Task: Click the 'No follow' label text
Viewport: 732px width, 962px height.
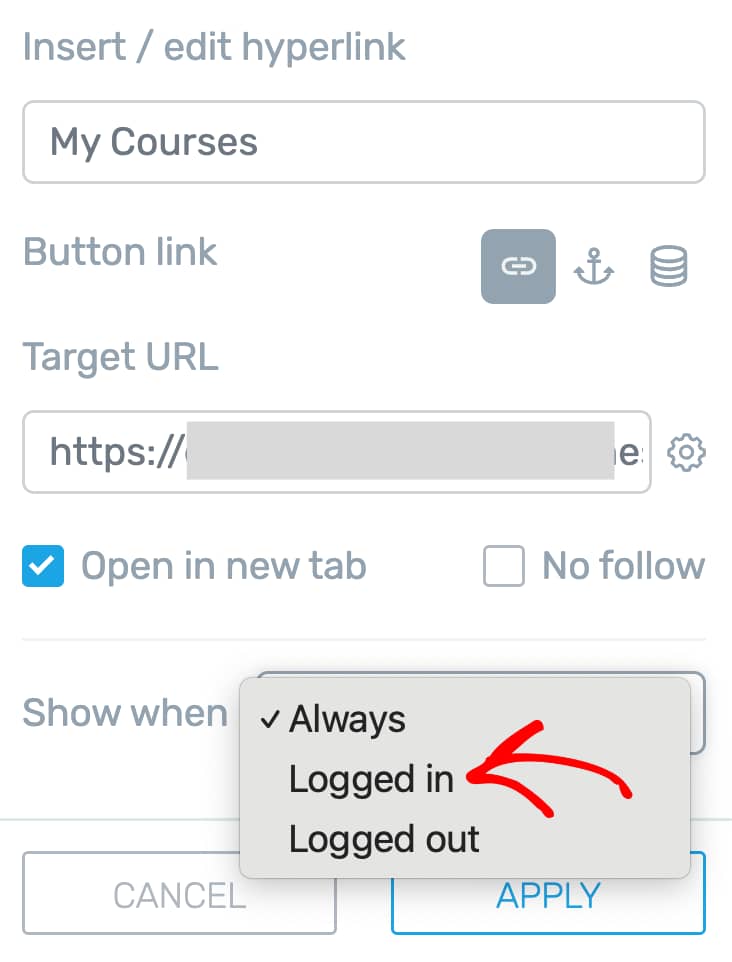Action: click(623, 566)
